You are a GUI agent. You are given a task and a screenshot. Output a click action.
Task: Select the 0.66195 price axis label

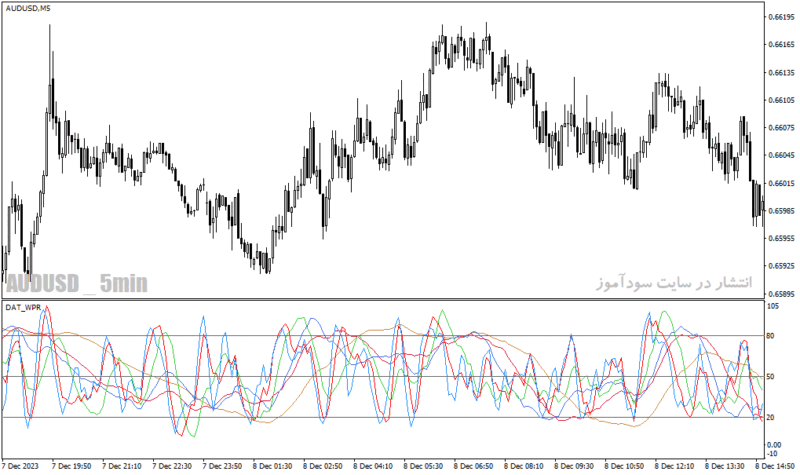click(x=781, y=17)
